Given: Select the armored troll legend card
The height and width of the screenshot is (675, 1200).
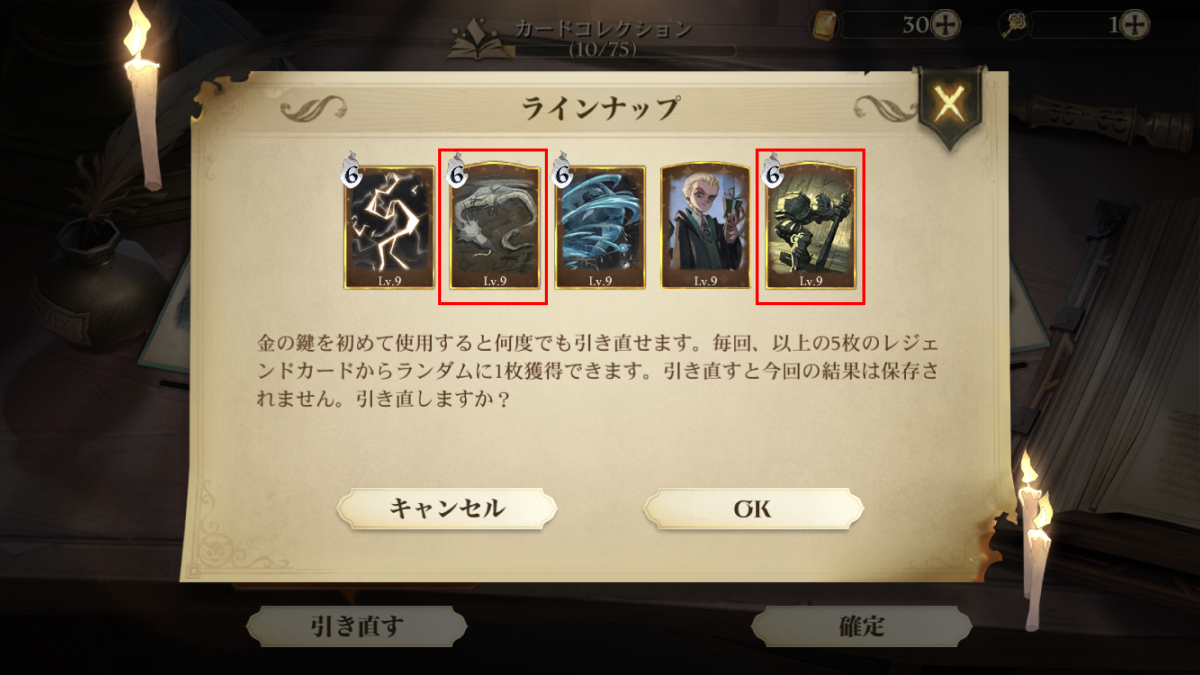Looking at the screenshot, I should (x=811, y=227).
